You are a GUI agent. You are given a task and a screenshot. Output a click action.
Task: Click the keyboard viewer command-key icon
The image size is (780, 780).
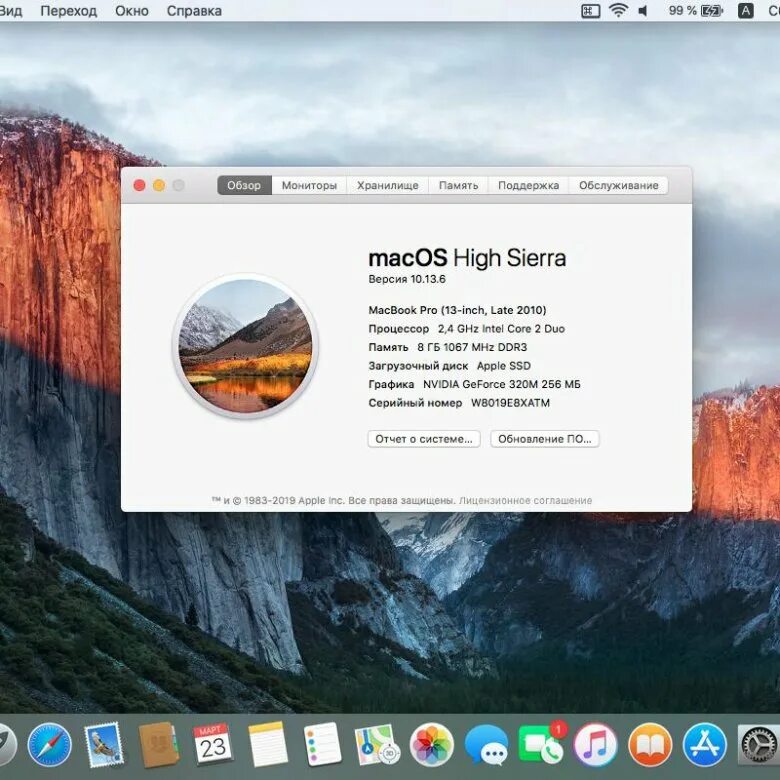click(590, 10)
